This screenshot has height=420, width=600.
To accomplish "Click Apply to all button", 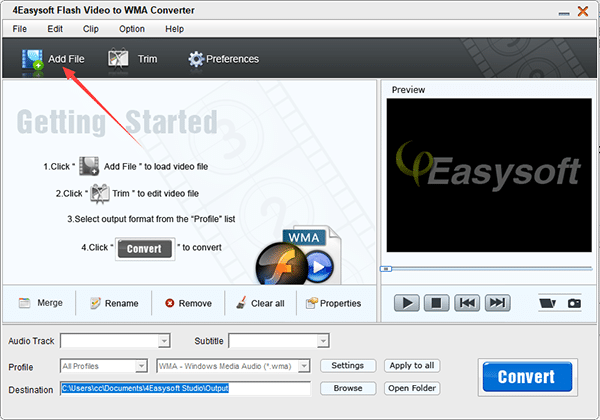I will coord(412,366).
